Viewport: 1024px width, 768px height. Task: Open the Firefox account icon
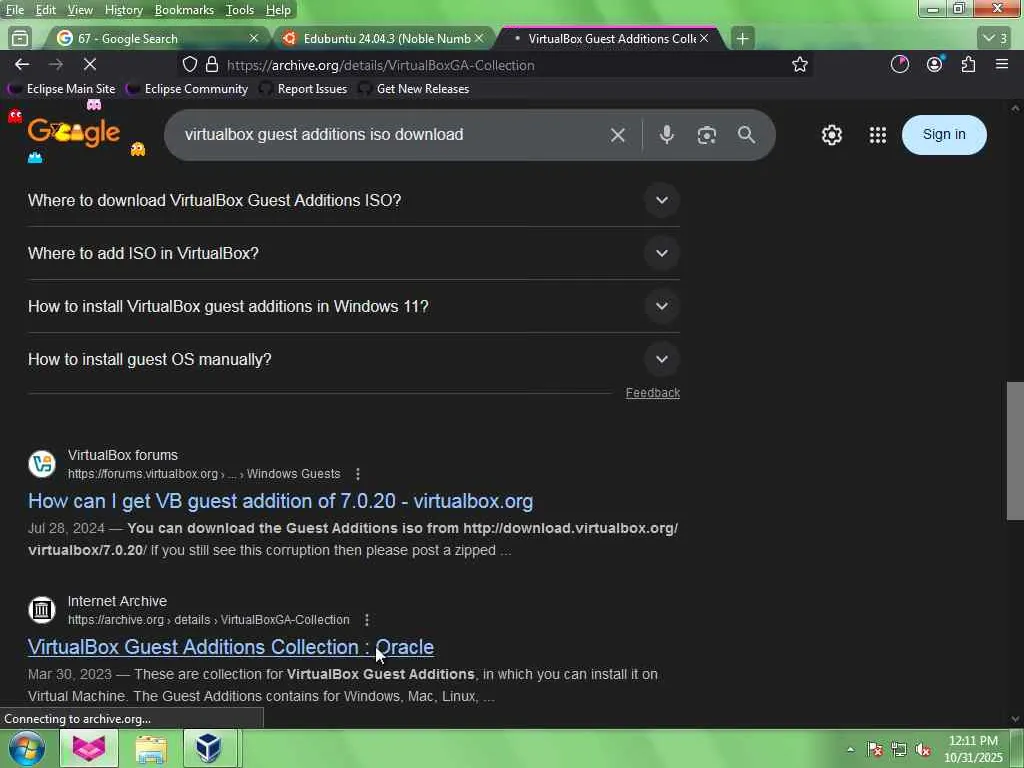point(935,65)
